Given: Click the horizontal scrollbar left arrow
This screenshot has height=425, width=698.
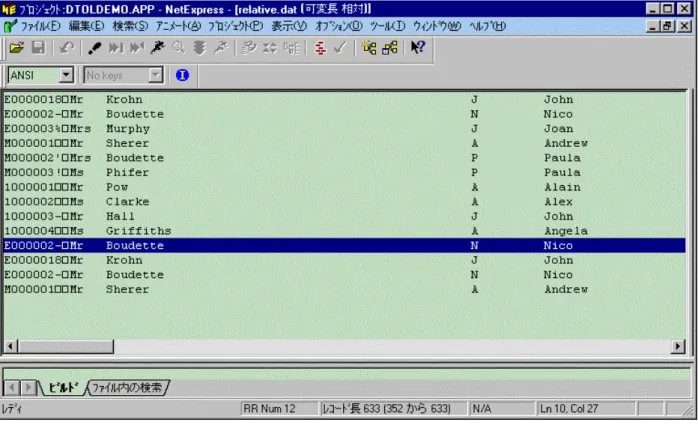Looking at the screenshot, I should [x=11, y=346].
